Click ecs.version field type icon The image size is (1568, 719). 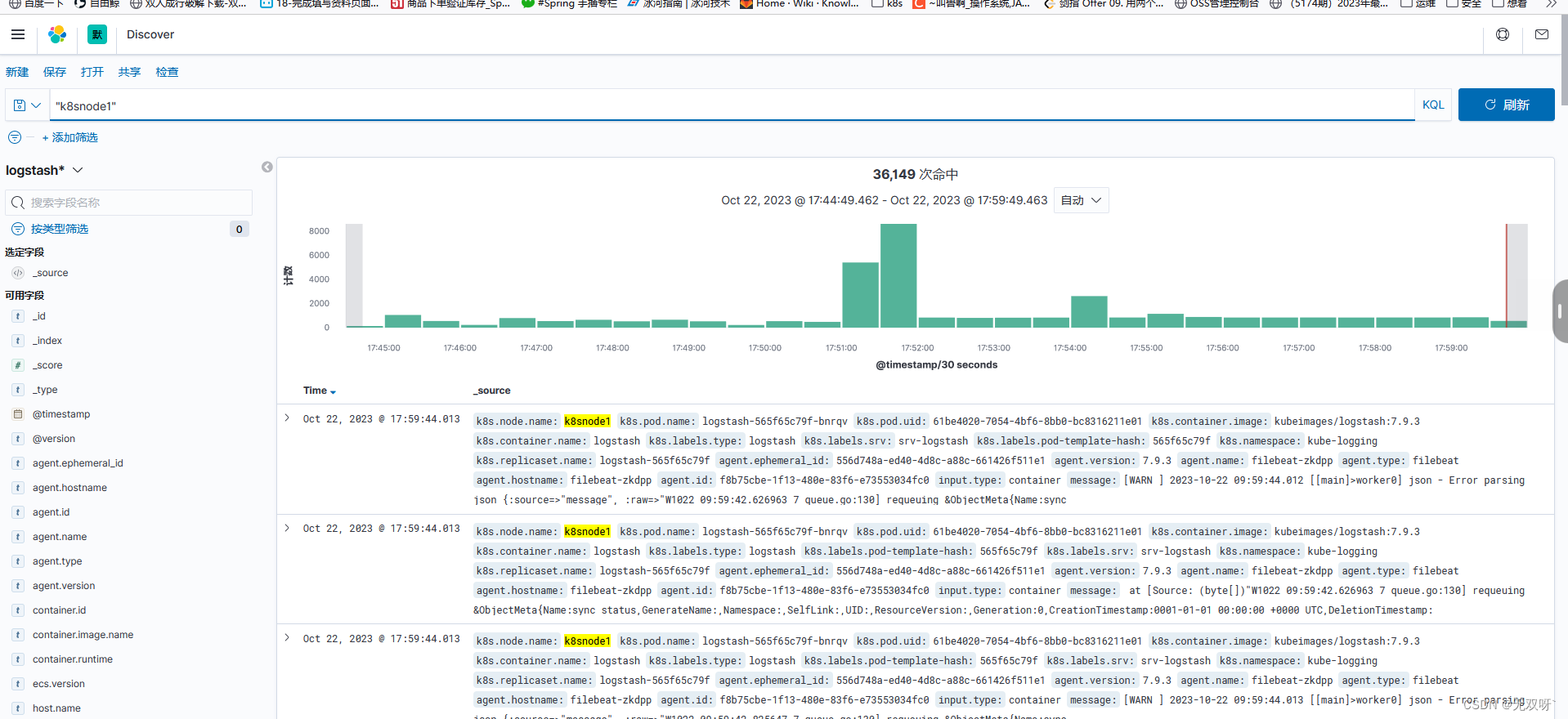tap(18, 684)
